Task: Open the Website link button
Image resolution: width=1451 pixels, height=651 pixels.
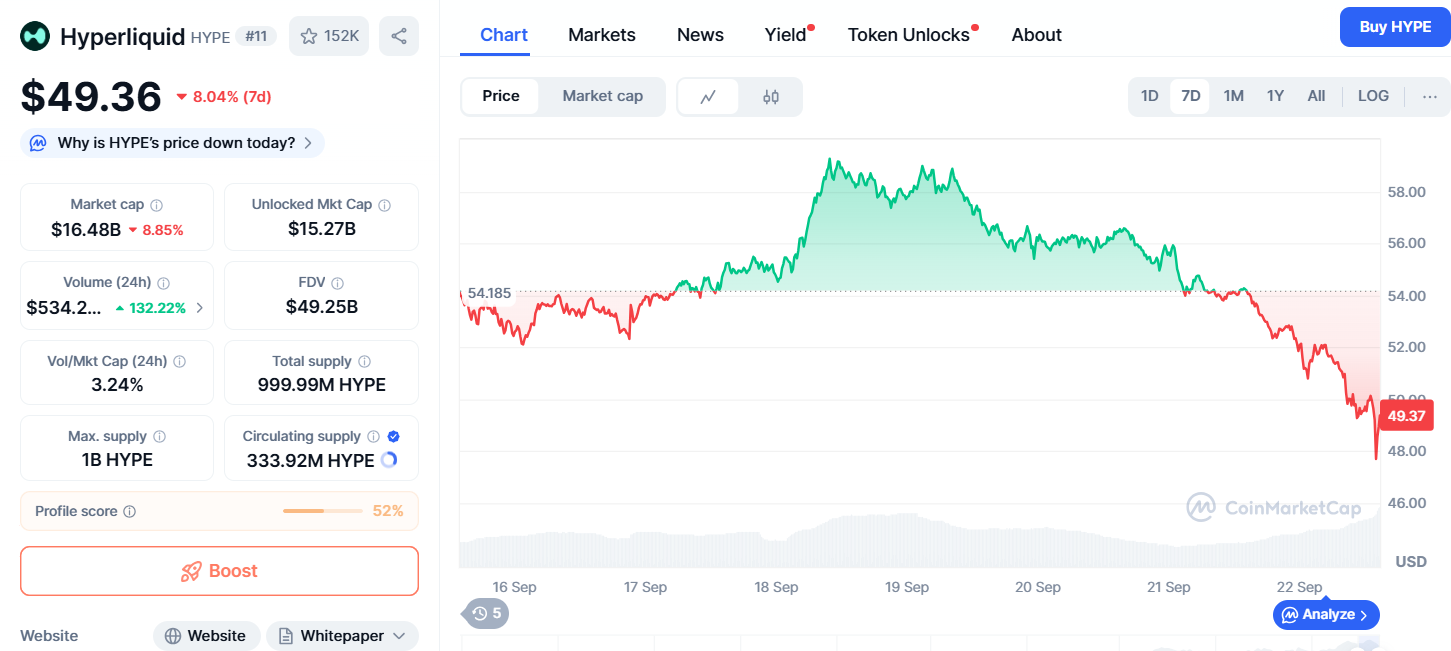Action: 207,636
